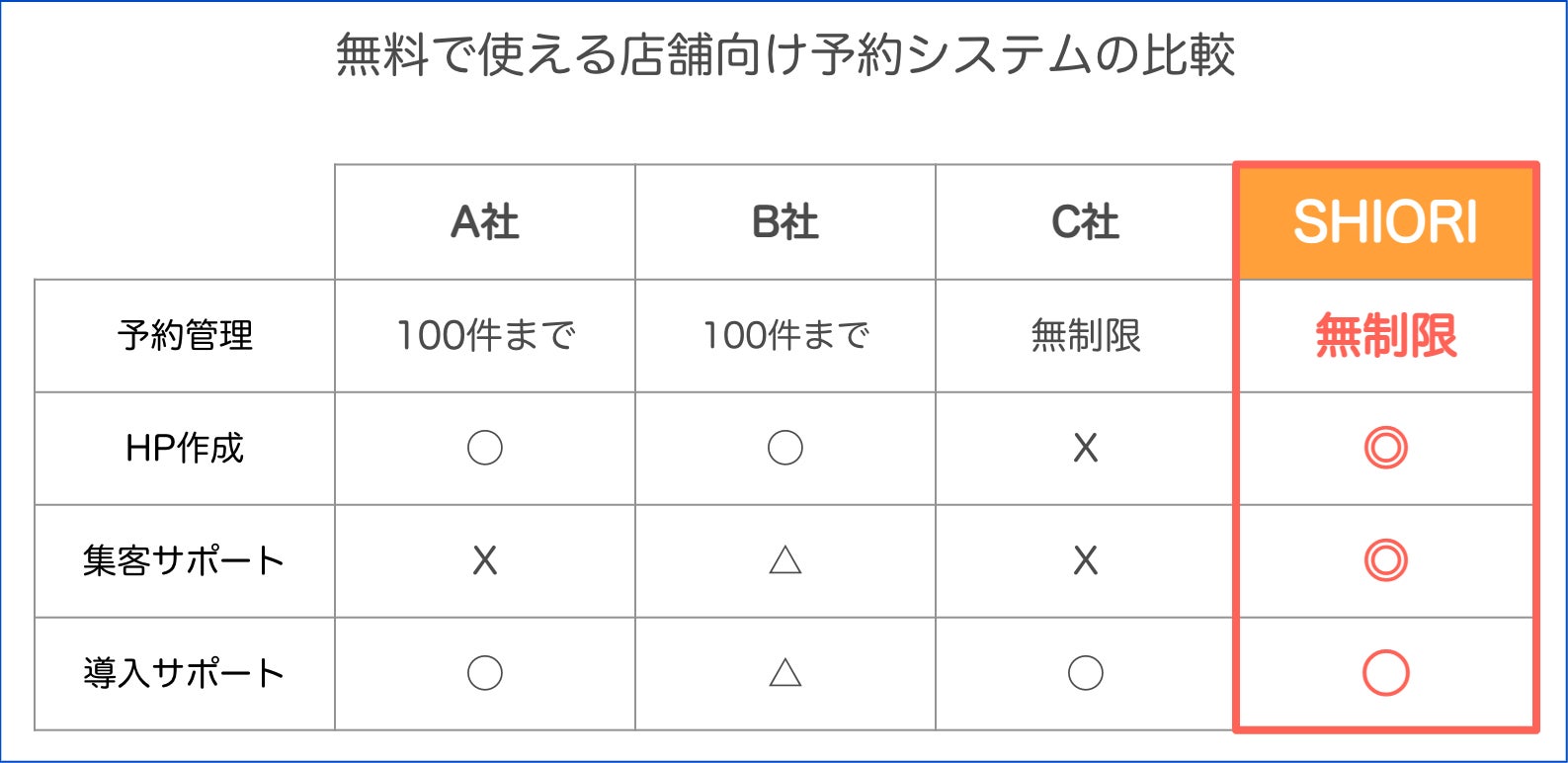
Task: Click the 予約管理 row label
Action: [x=185, y=335]
